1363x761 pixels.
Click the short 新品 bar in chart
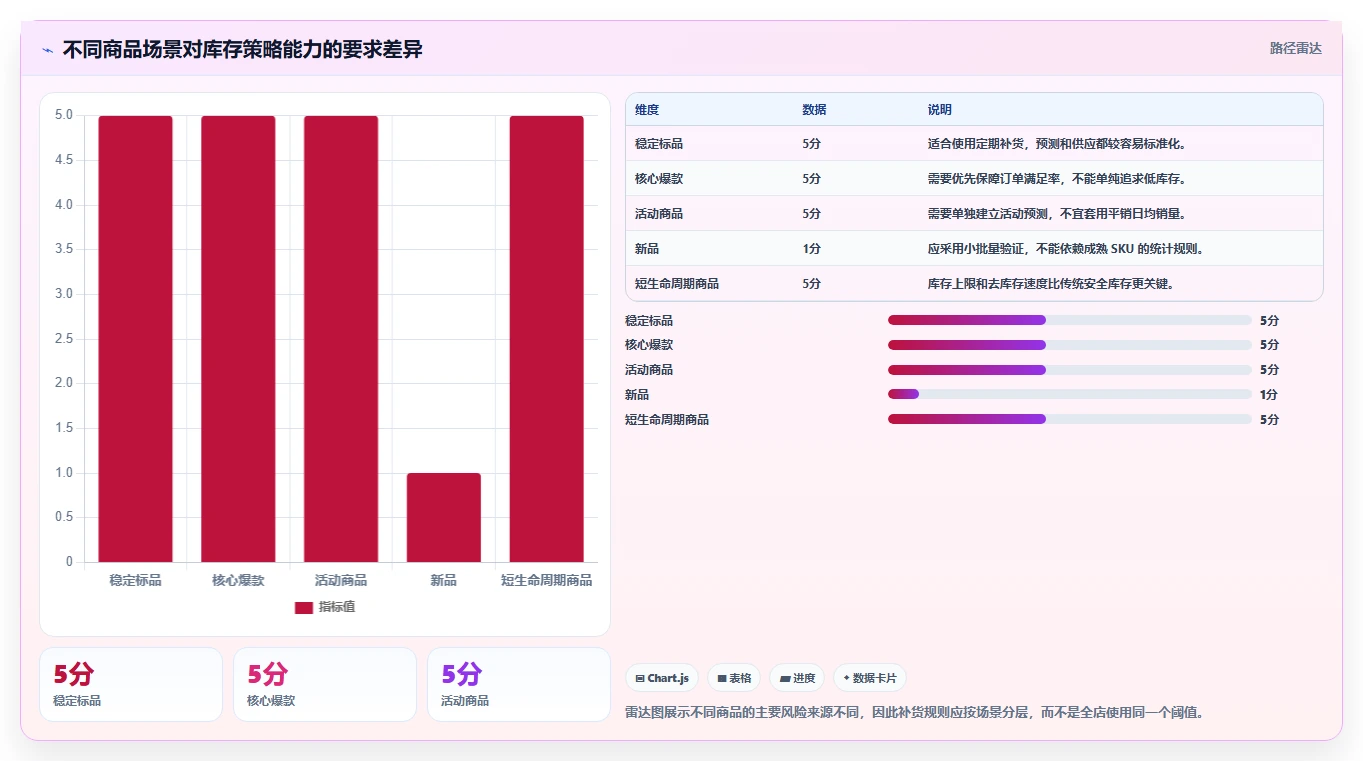443,517
